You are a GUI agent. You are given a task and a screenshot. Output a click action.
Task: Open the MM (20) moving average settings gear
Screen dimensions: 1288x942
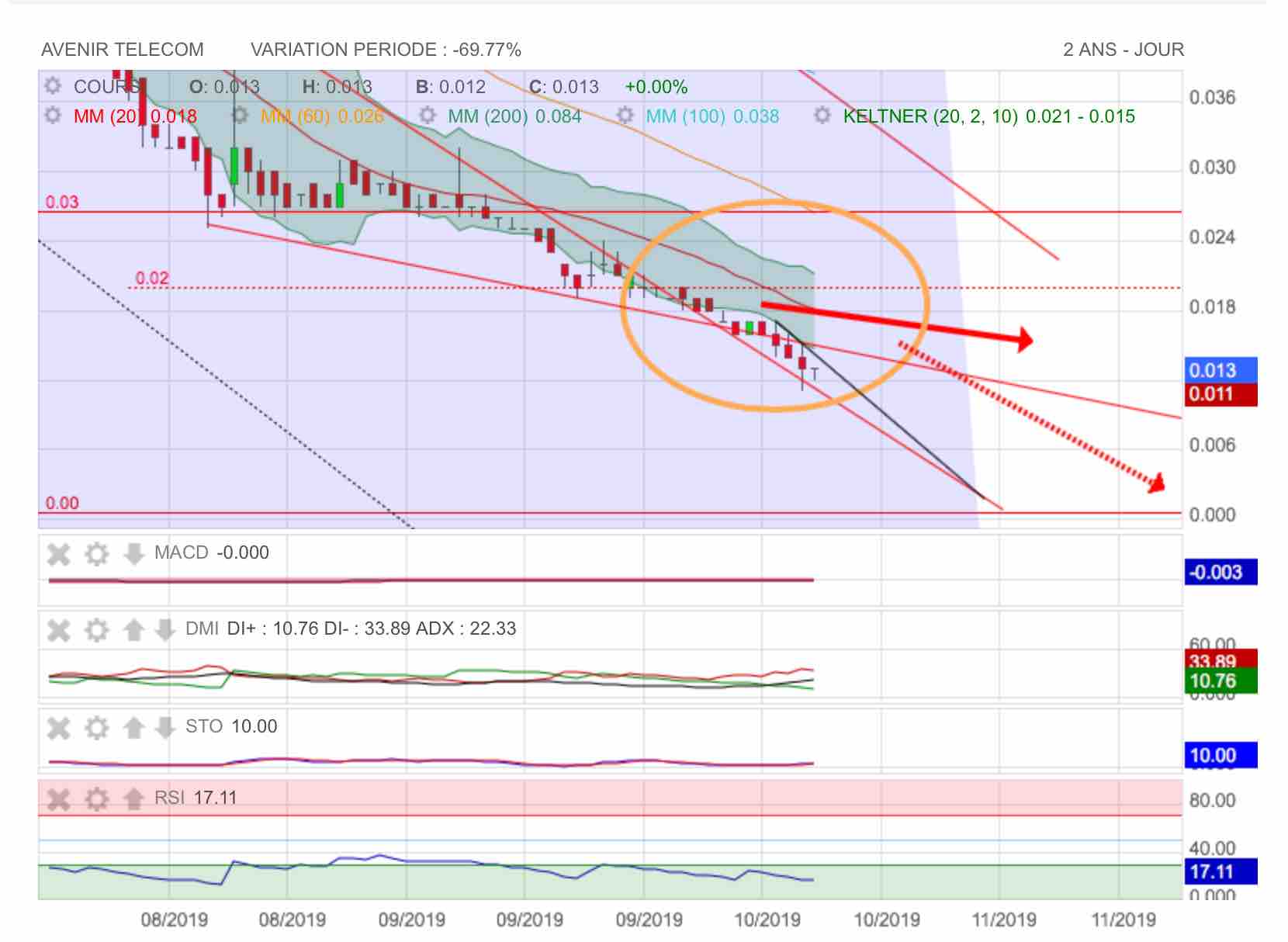[x=53, y=116]
